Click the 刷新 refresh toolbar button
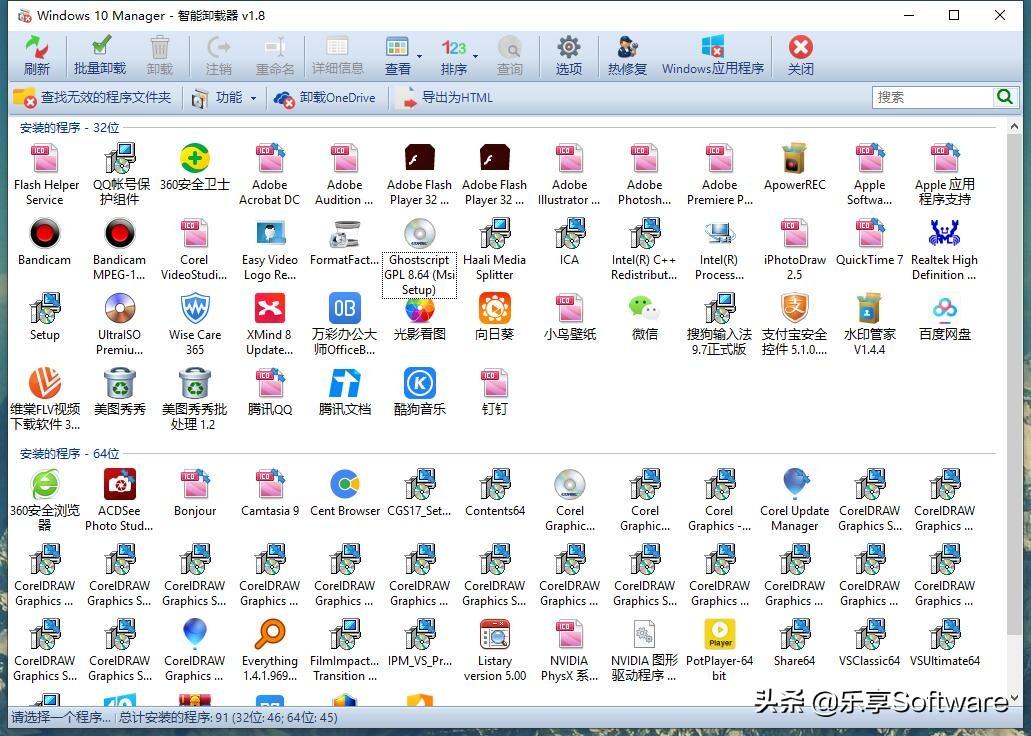 (x=37, y=55)
